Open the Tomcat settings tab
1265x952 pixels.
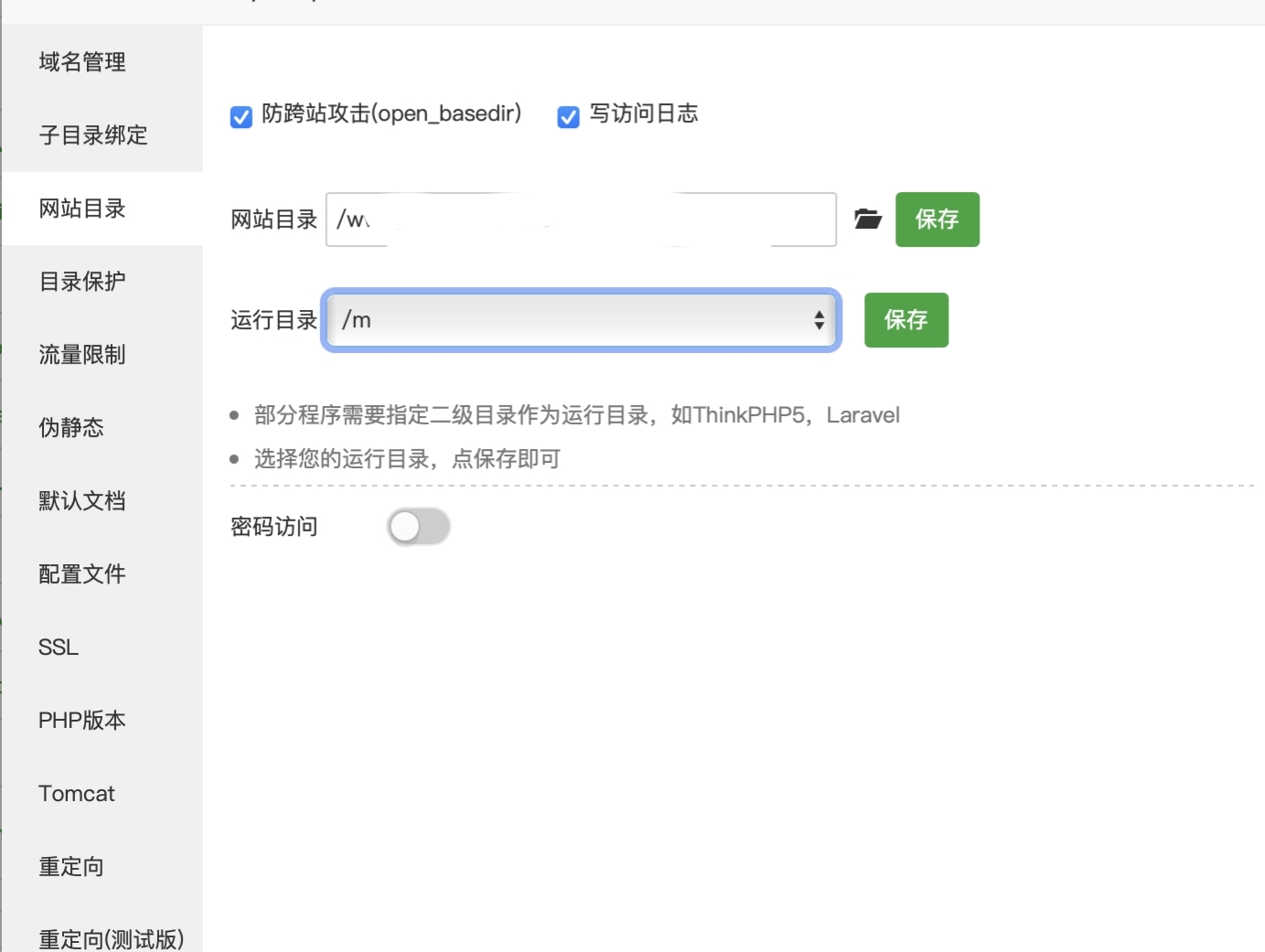click(x=76, y=794)
